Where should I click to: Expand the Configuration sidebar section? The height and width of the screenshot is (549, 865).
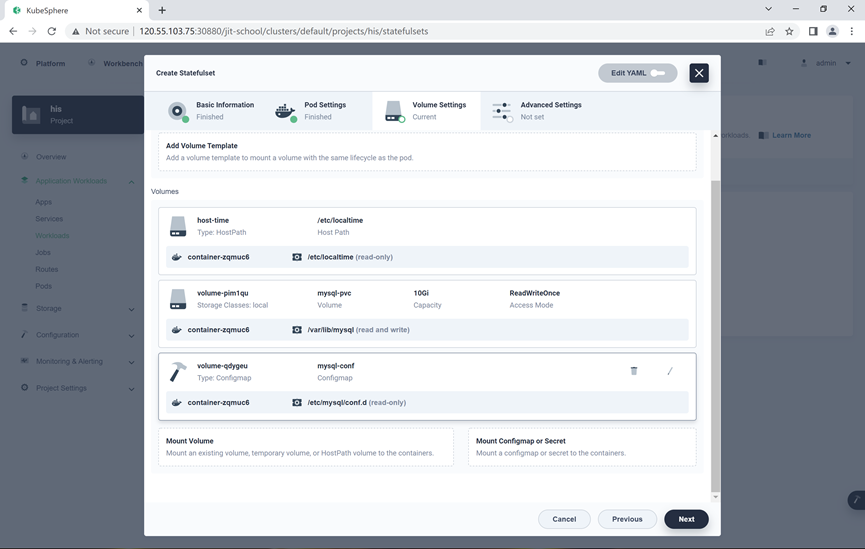[x=131, y=336]
